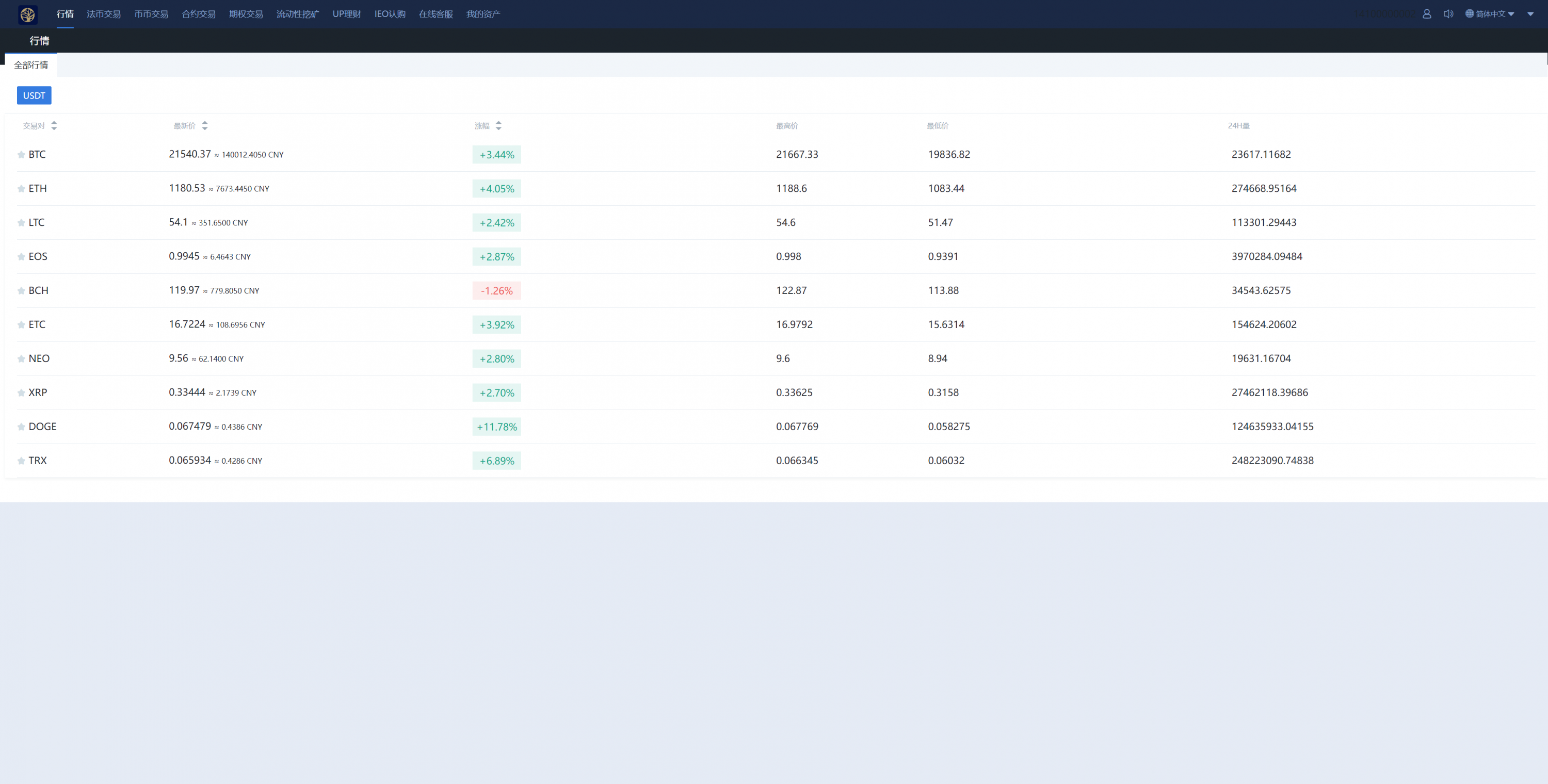Switch to the 全部行情 tab

point(31,65)
